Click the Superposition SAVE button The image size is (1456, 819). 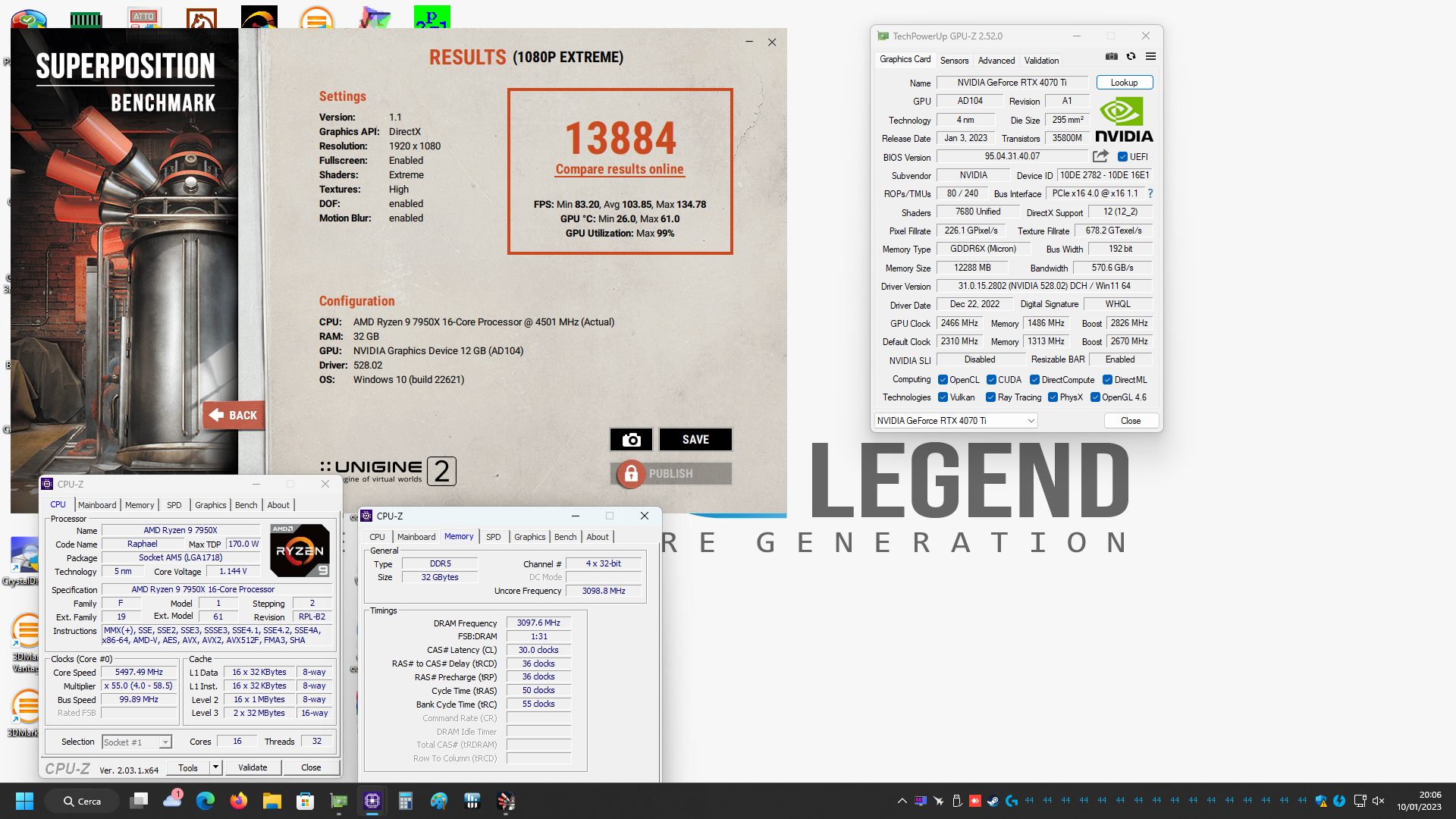click(695, 440)
